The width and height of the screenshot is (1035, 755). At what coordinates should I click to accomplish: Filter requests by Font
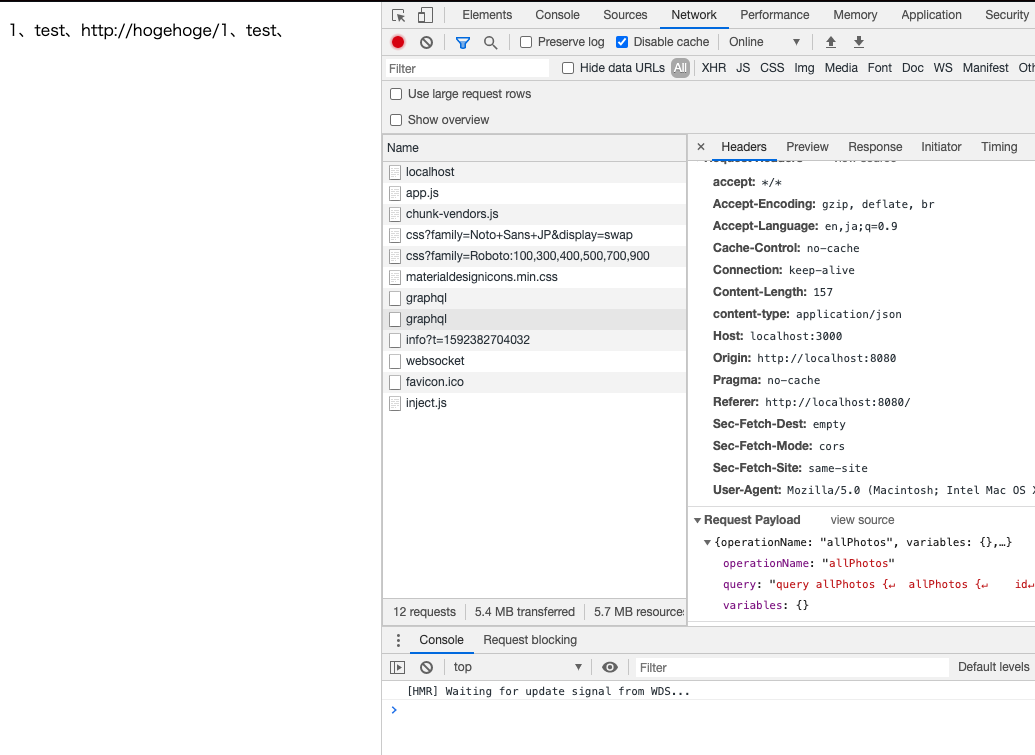click(879, 68)
